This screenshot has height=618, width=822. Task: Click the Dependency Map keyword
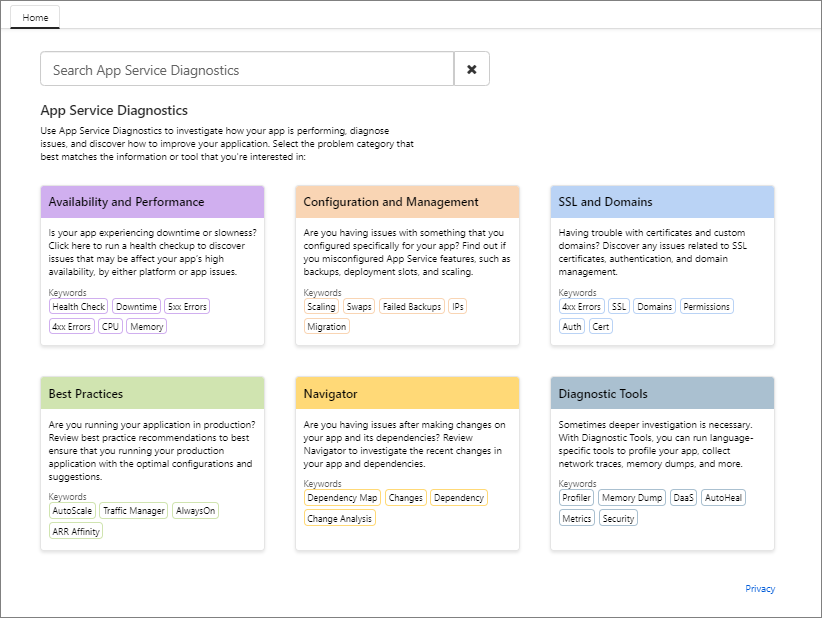click(x=342, y=497)
